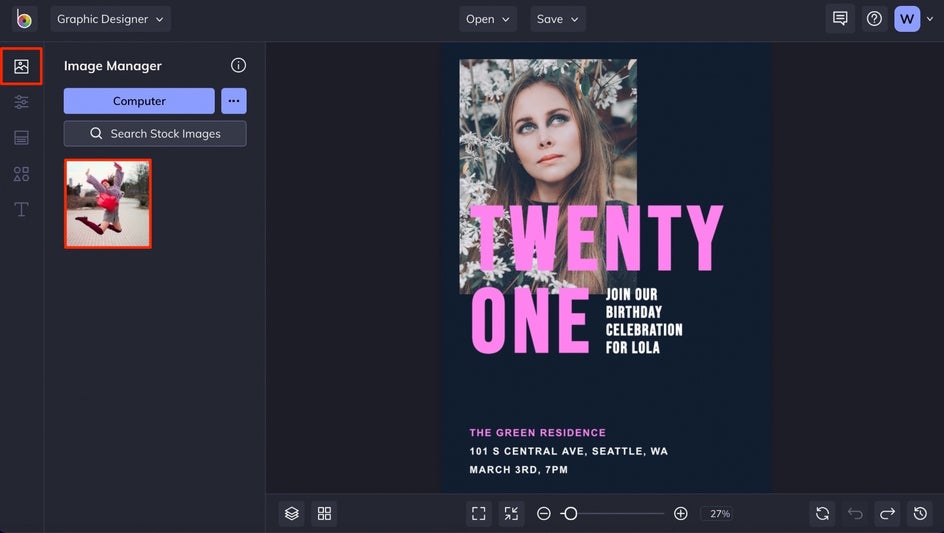Click the zoom out minus icon

click(x=544, y=513)
